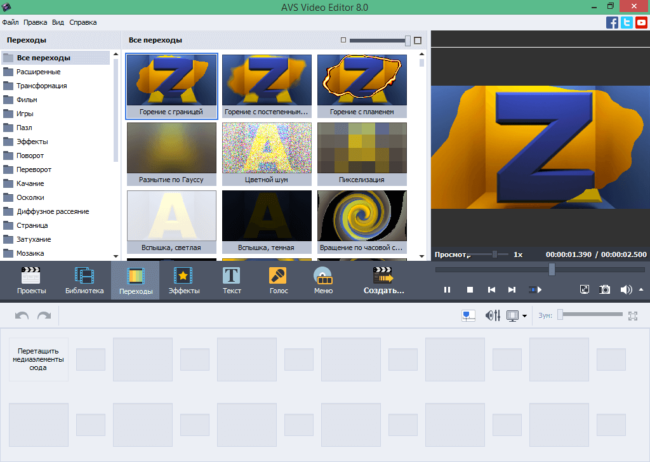Go to the previous frame

(491, 290)
